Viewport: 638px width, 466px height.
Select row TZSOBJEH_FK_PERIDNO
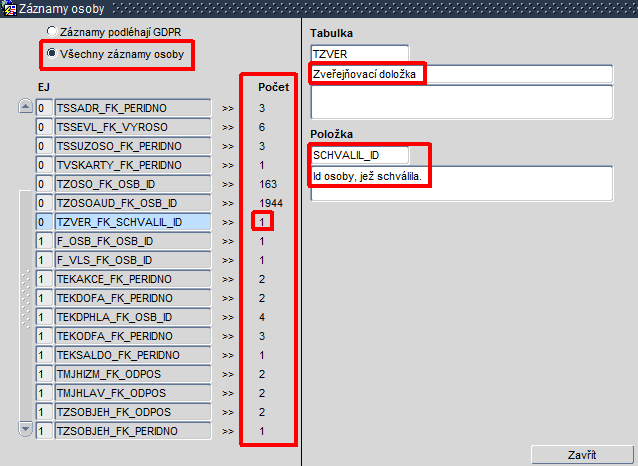(x=133, y=431)
